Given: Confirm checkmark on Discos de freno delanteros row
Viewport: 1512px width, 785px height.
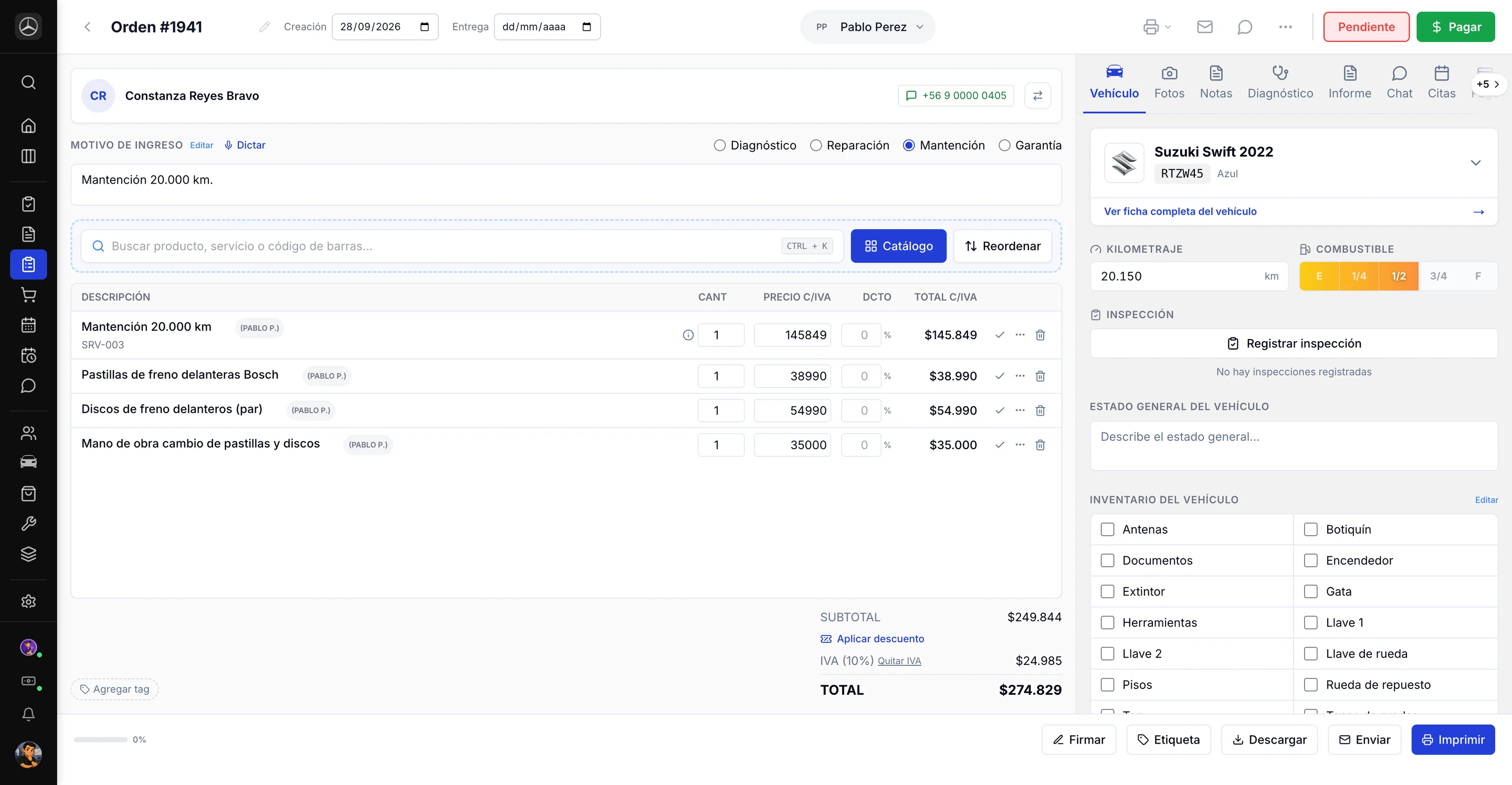Looking at the screenshot, I should pos(1000,411).
